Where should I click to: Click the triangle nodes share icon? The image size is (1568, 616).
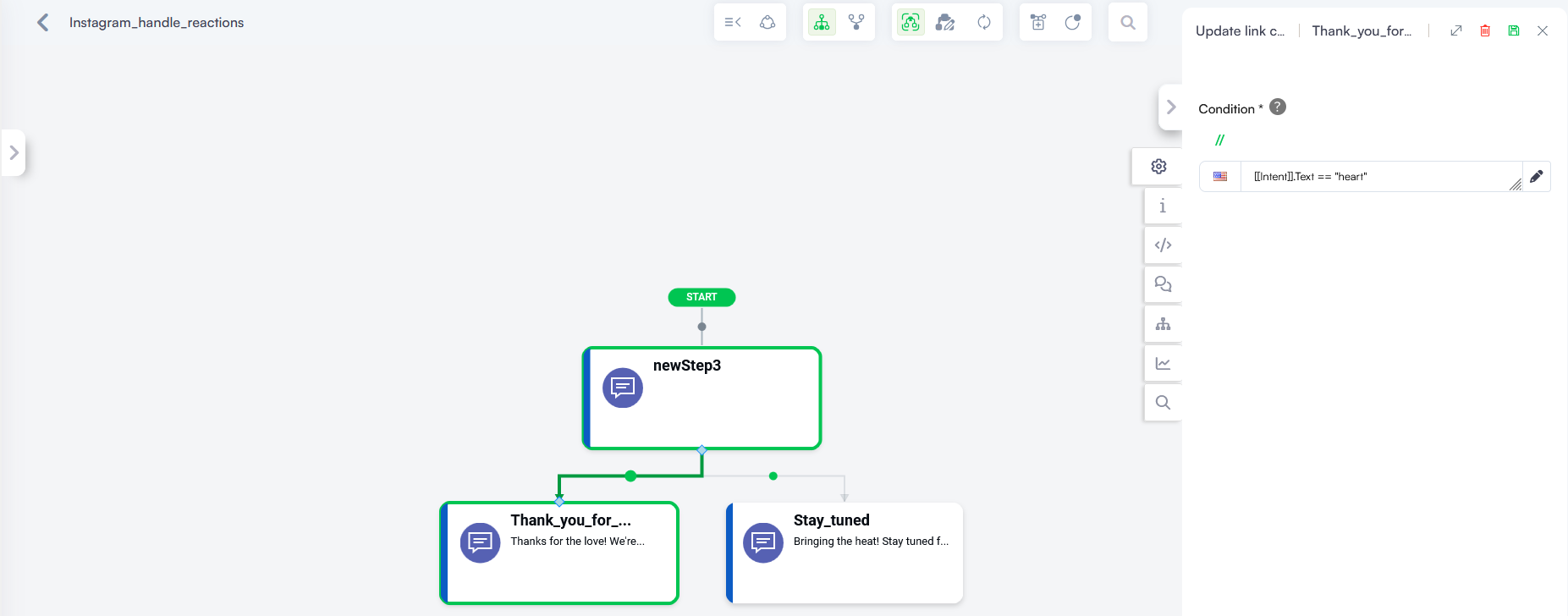pos(767,23)
